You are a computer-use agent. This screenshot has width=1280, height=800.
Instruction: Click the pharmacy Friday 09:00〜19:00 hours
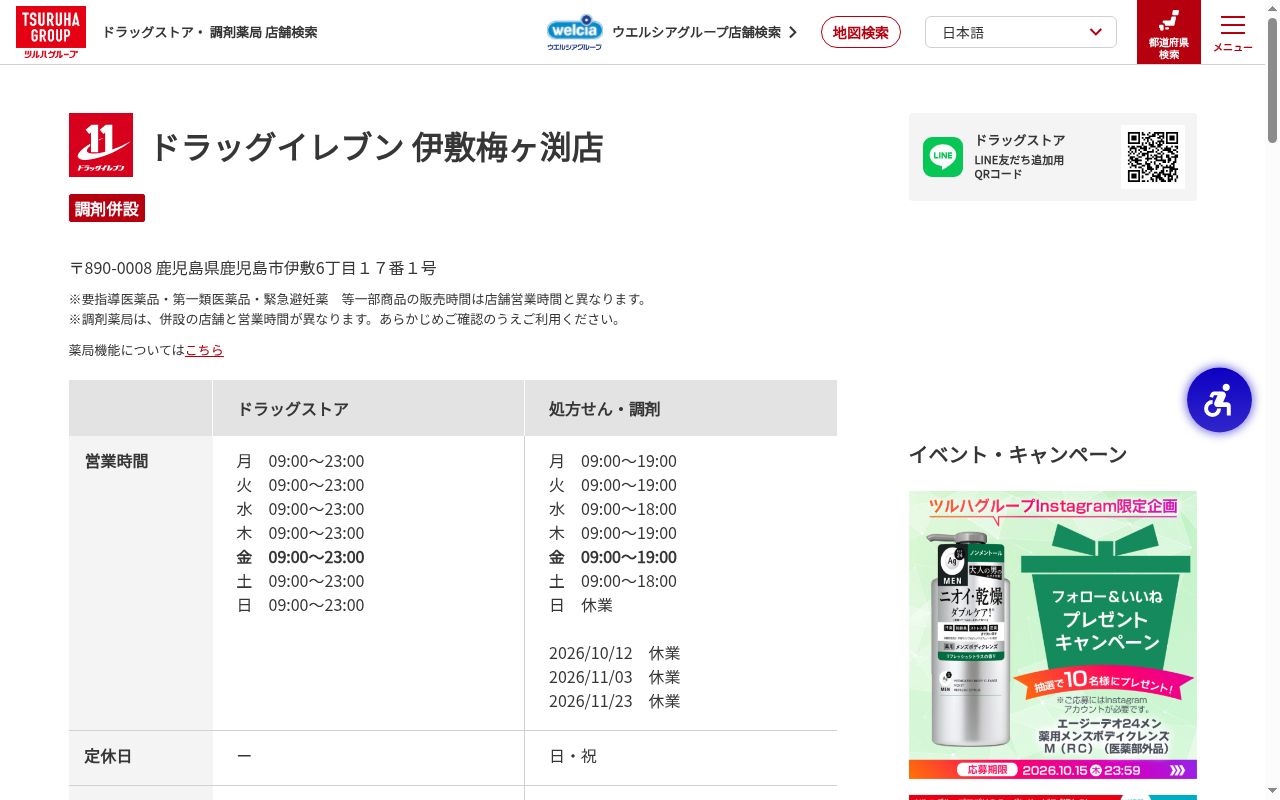point(613,557)
